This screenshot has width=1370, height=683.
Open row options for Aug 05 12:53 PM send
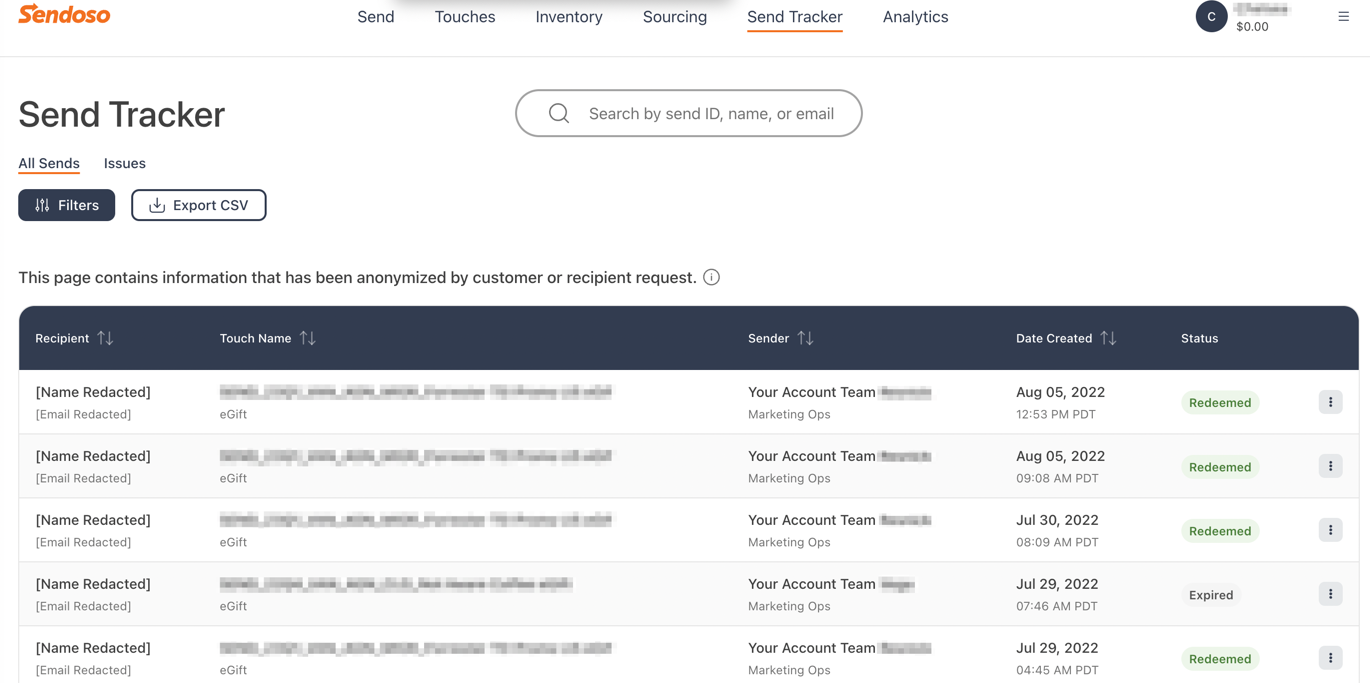point(1330,402)
